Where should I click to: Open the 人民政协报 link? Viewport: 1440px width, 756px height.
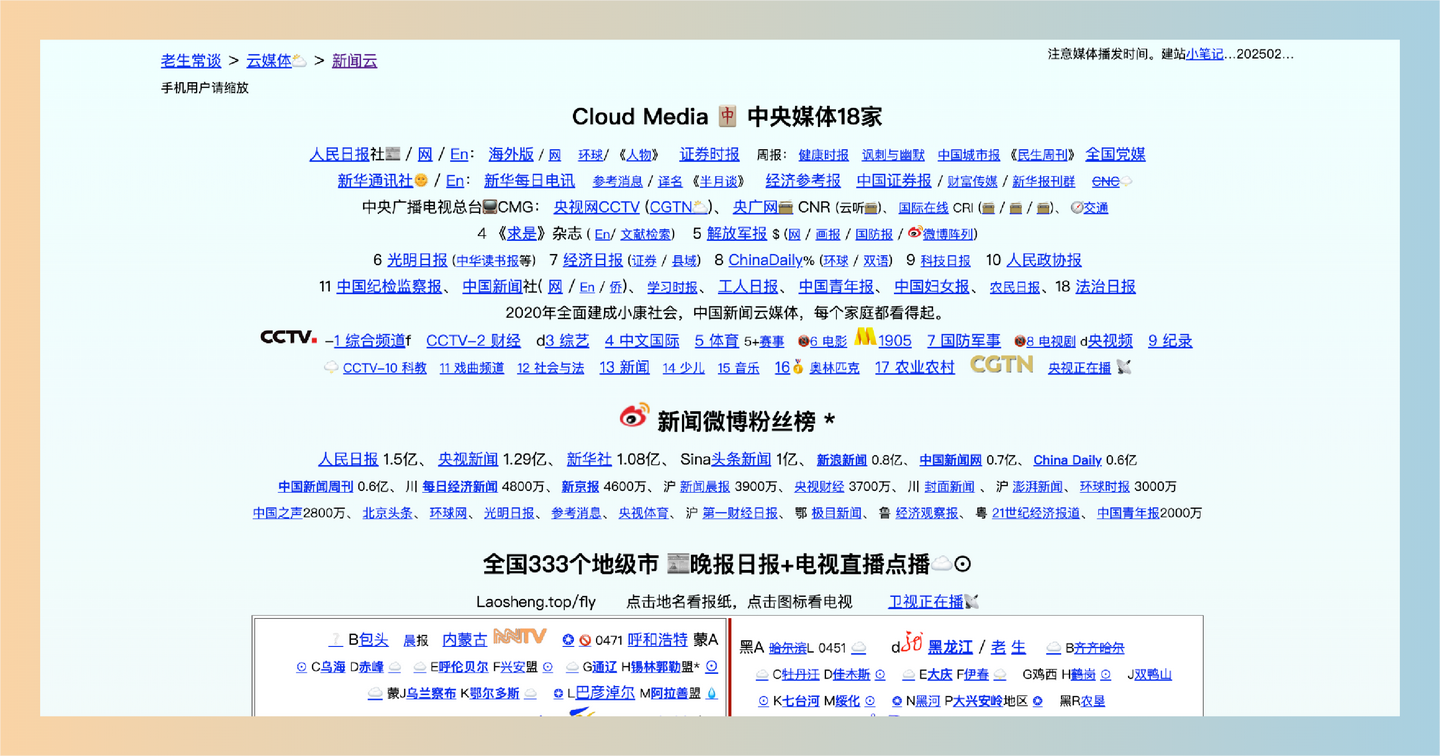pyautogui.click(x=1044, y=260)
